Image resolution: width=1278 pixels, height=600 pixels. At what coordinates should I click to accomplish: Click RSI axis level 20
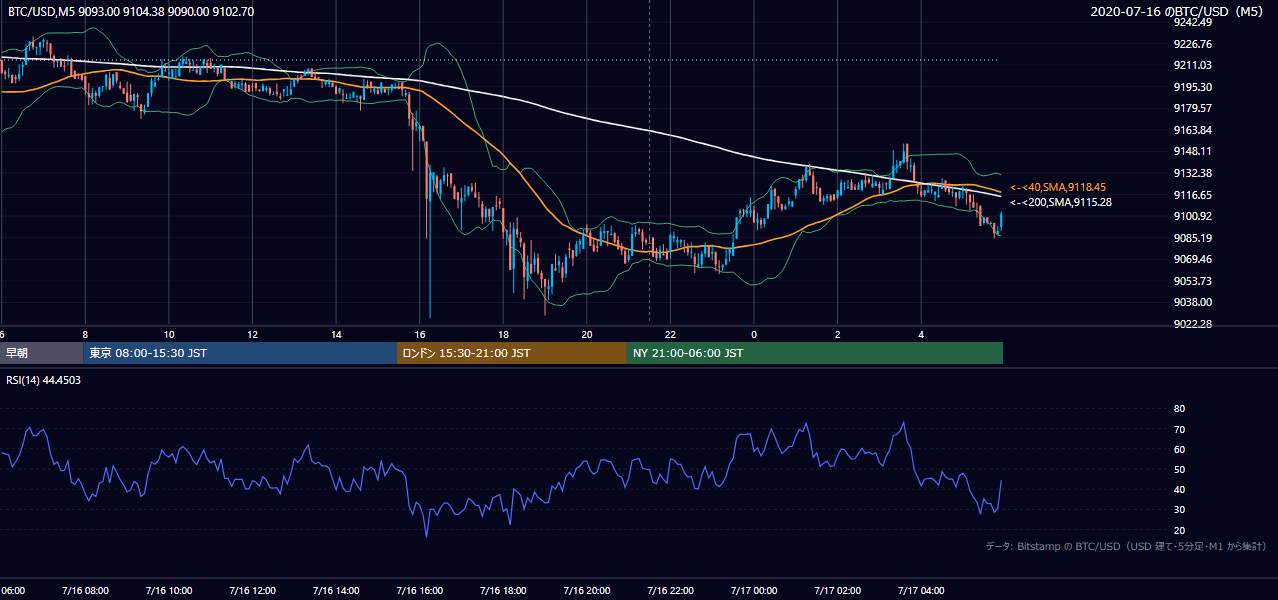1179,530
